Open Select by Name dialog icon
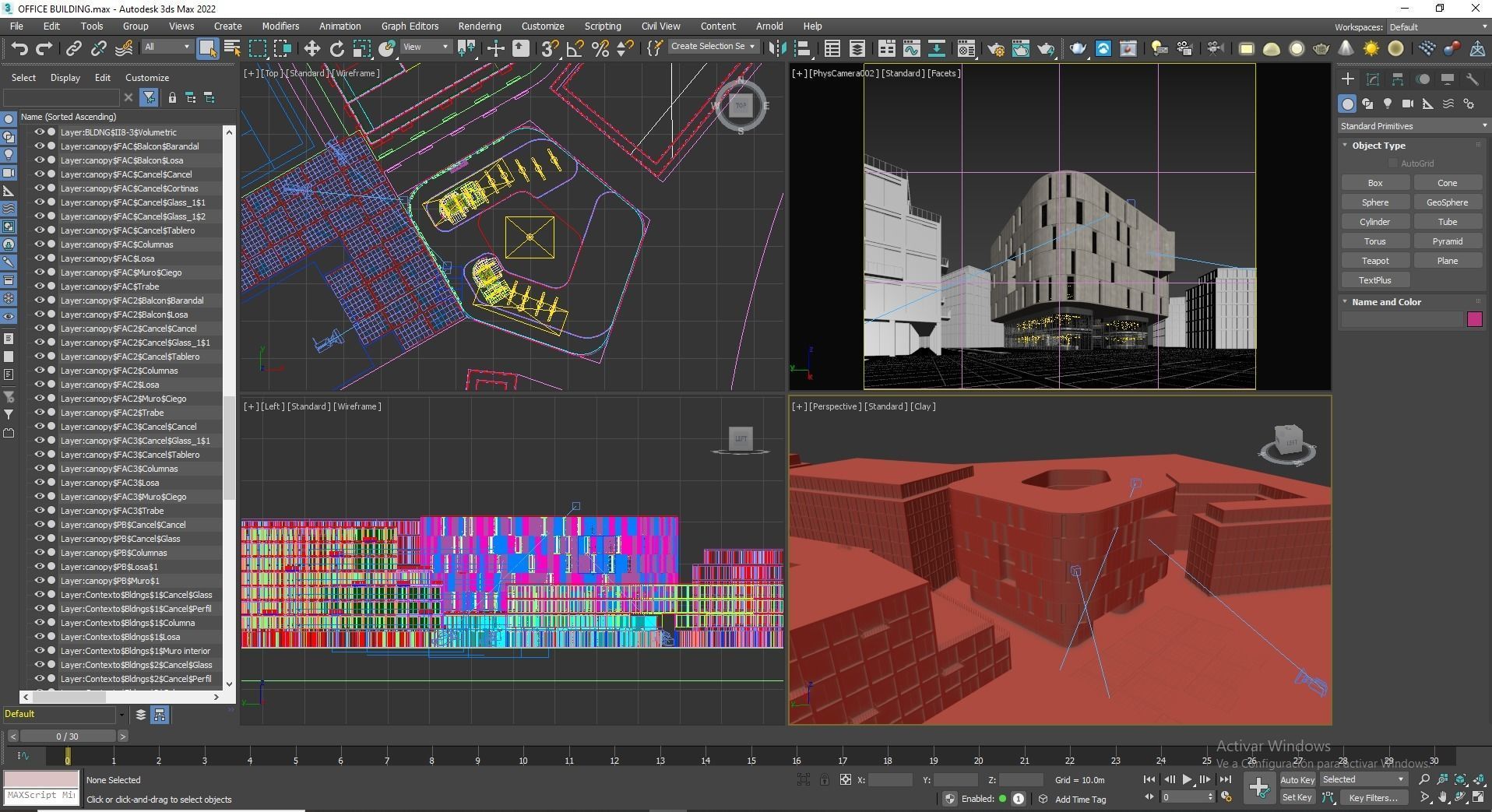Image resolution: width=1492 pixels, height=812 pixels. [232, 48]
